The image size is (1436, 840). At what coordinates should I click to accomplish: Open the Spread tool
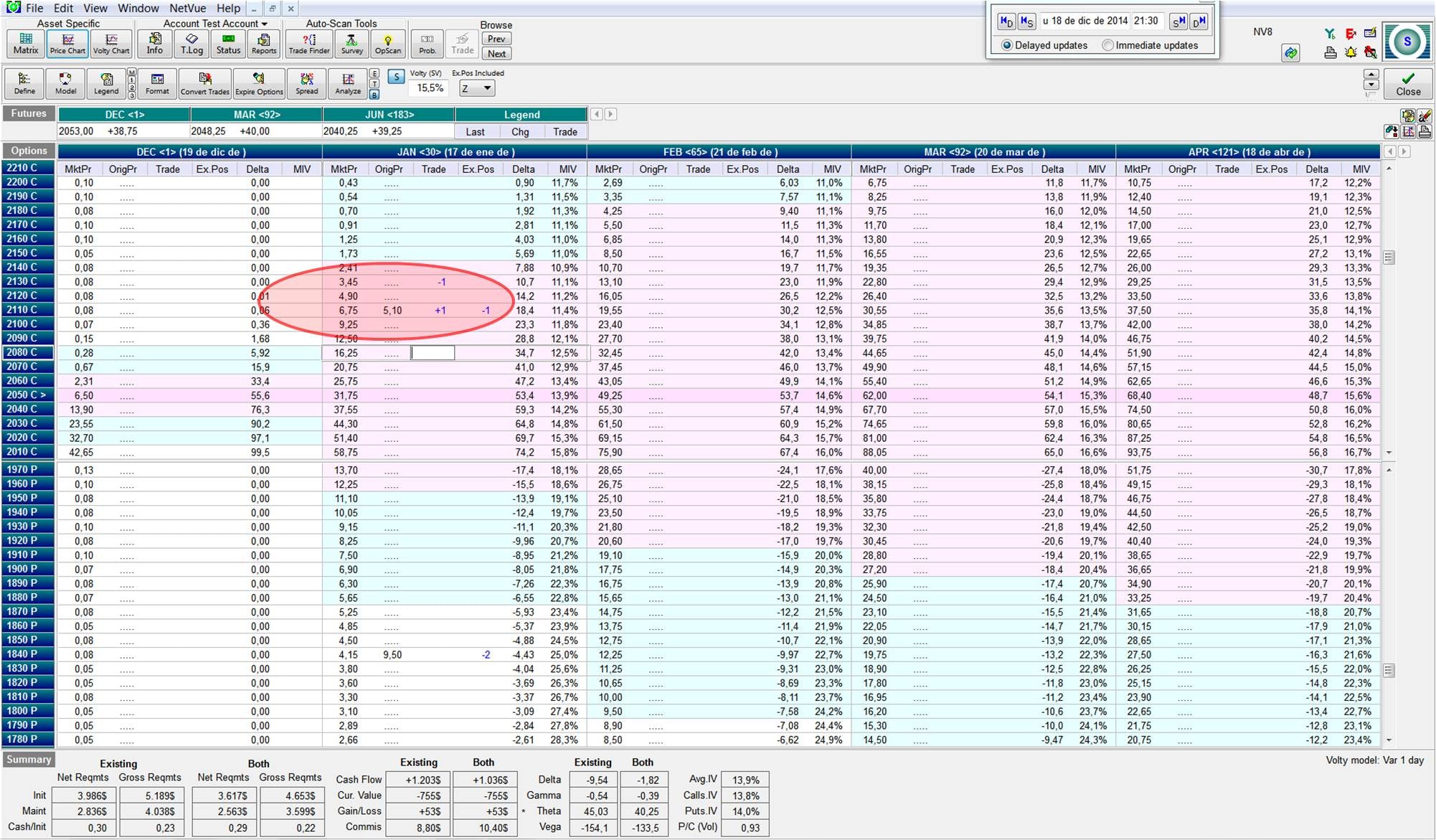pyautogui.click(x=306, y=83)
